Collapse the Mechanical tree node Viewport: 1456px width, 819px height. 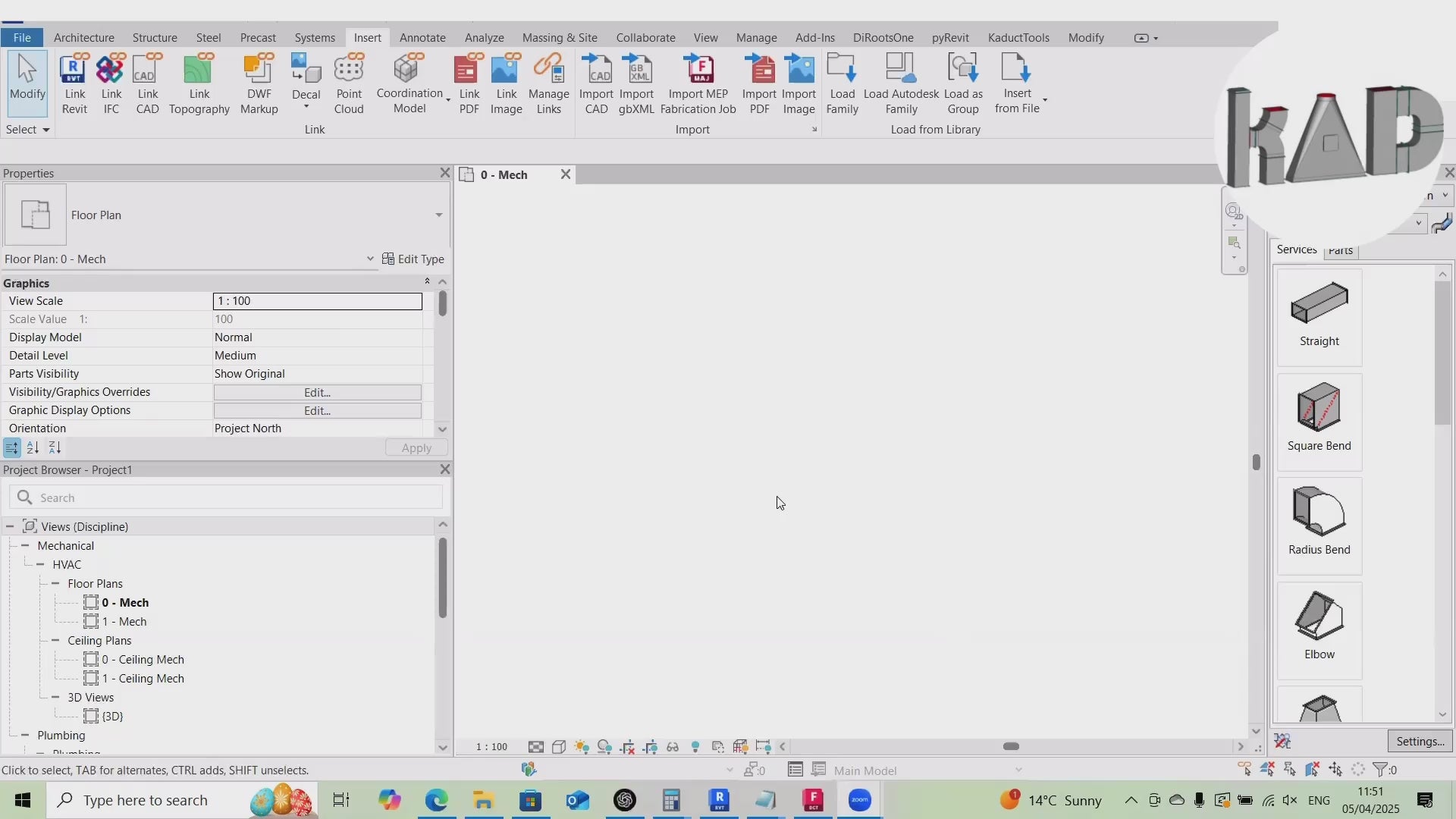coord(25,545)
